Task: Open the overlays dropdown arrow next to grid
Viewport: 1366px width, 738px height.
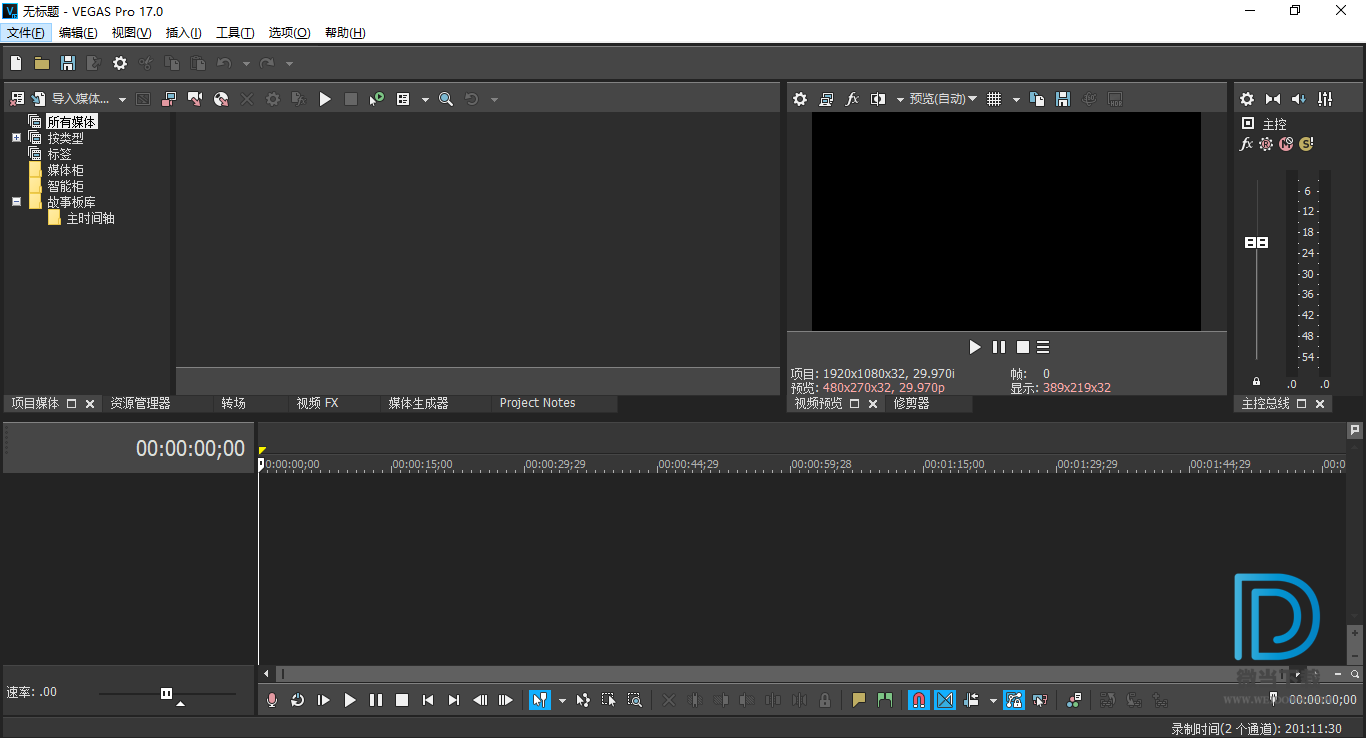Action: 1016,99
